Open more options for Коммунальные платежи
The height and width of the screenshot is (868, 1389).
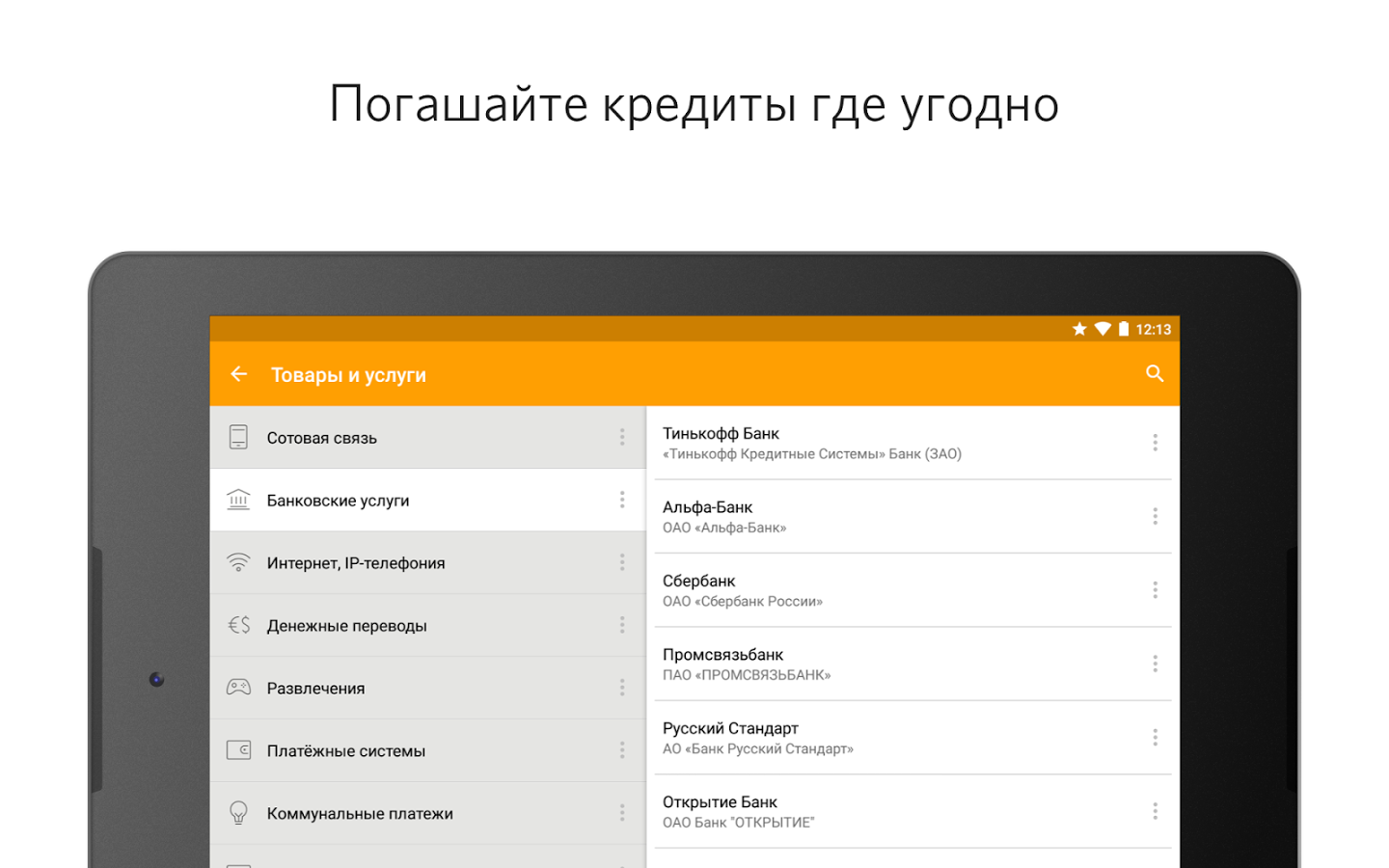tap(622, 813)
